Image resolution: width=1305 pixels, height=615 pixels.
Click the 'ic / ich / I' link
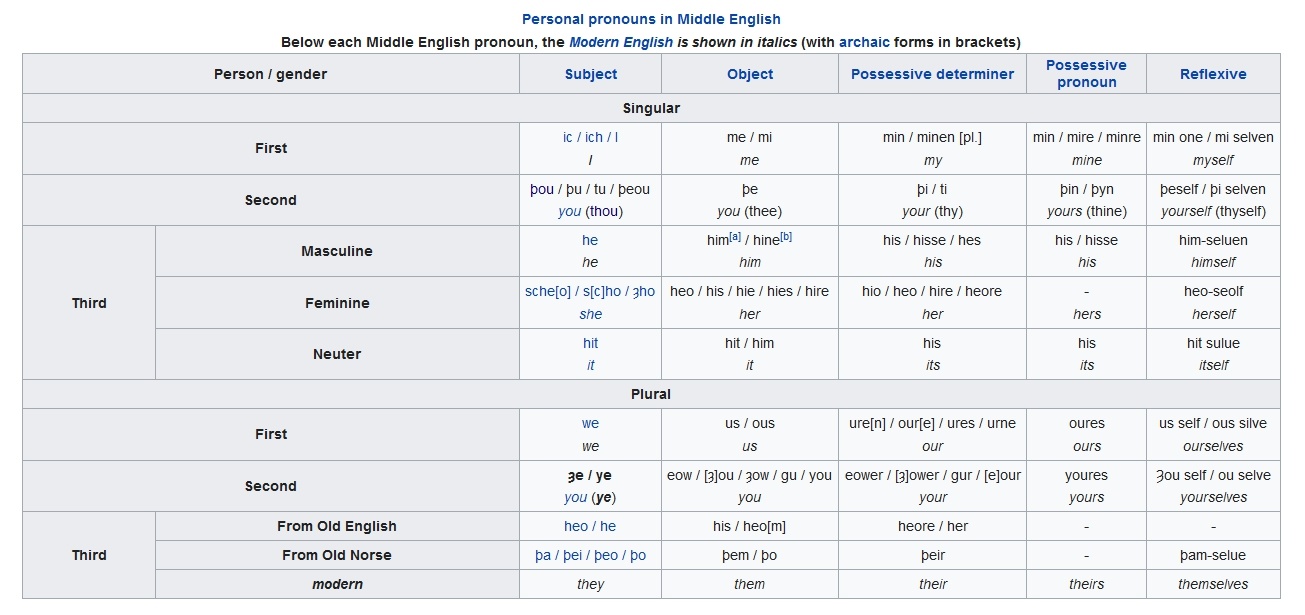(x=590, y=137)
